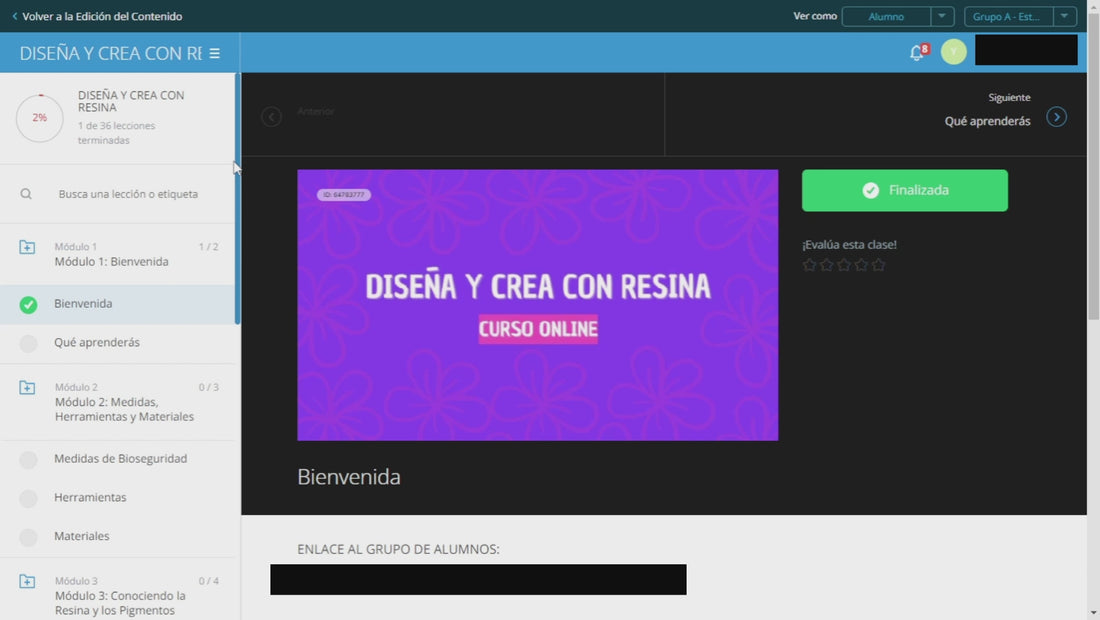Click the ENLACE AL GRUPO DE ALUMNOS text
This screenshot has height=620, width=1100.
[398, 549]
